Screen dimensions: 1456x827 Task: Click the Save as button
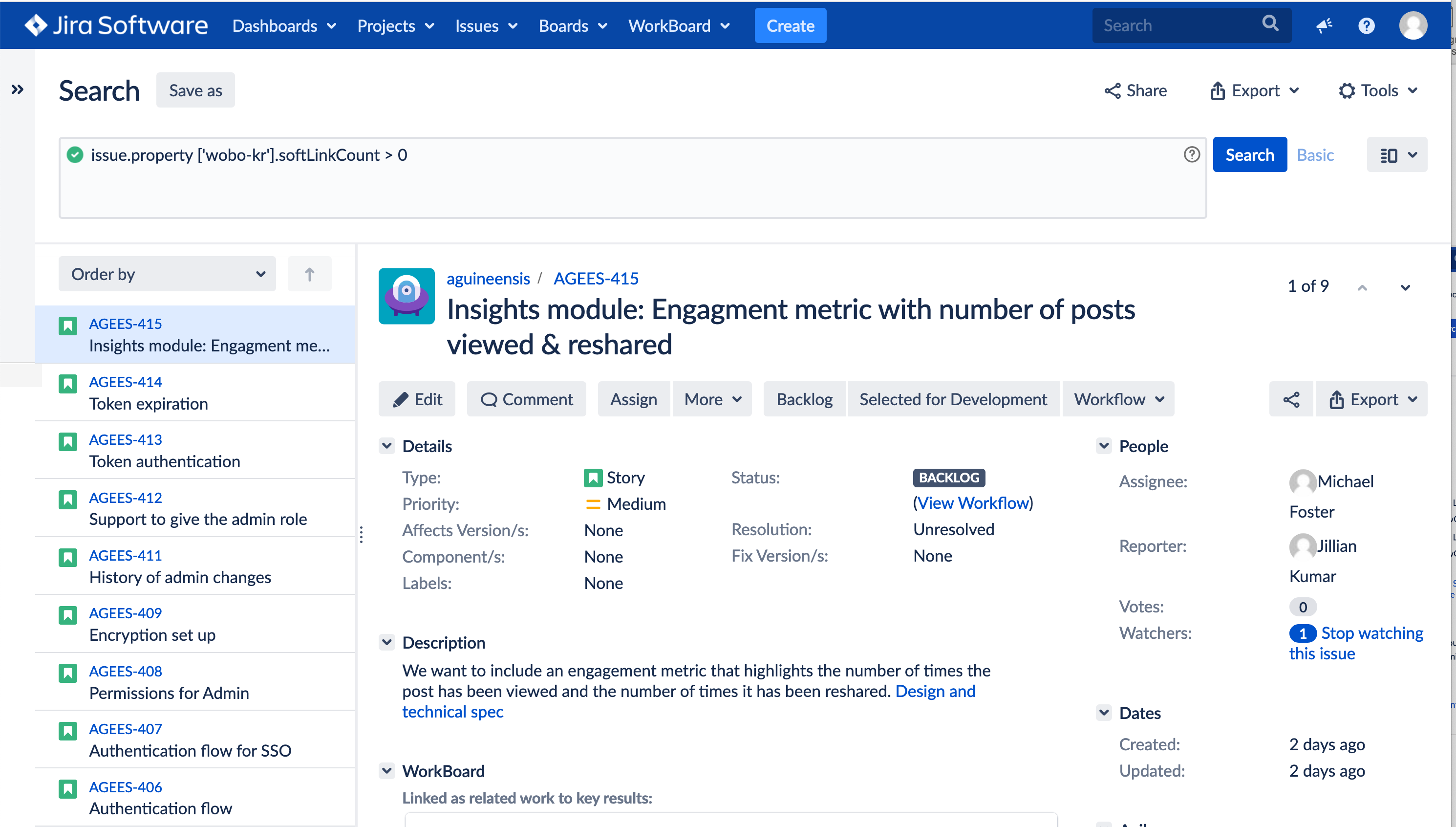196,90
